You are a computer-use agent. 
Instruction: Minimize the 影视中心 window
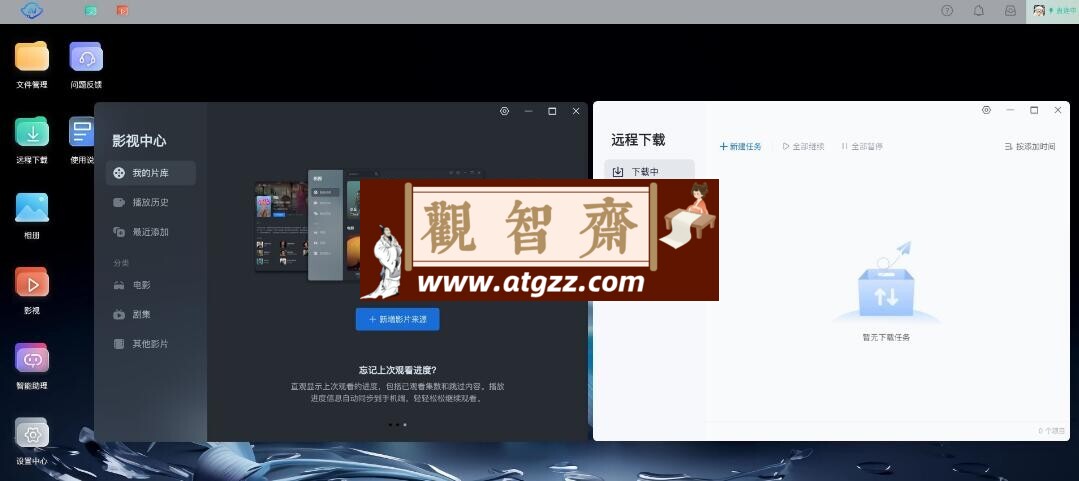528,111
